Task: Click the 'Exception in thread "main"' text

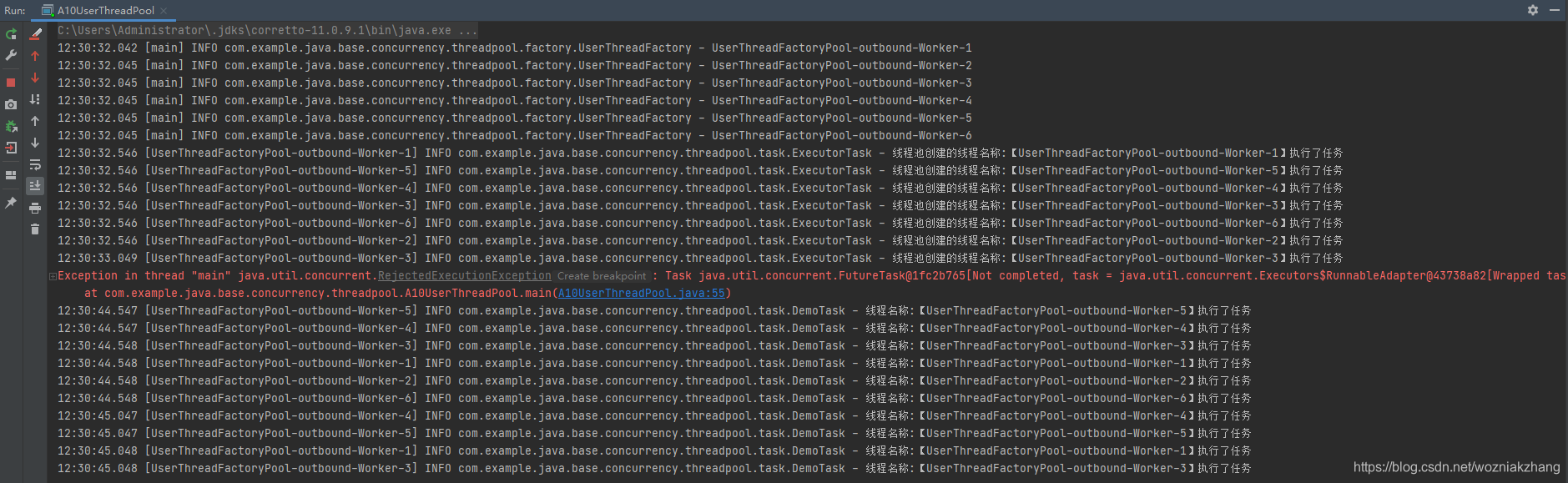Action: pyautogui.click(x=144, y=276)
